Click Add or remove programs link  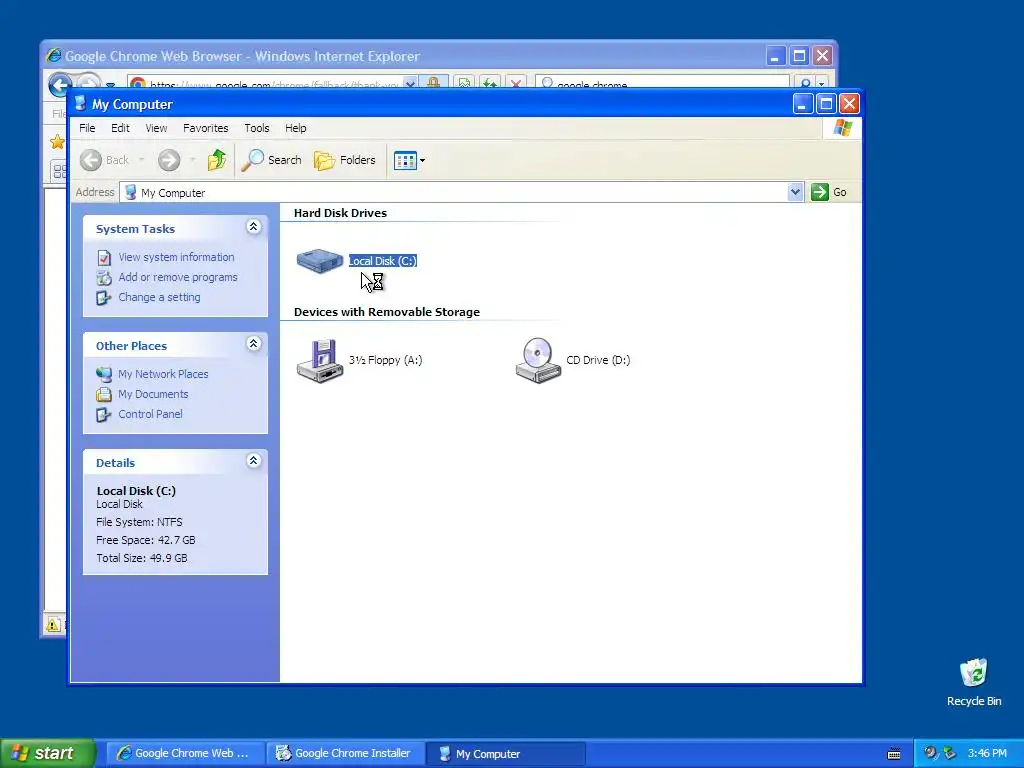coord(178,277)
